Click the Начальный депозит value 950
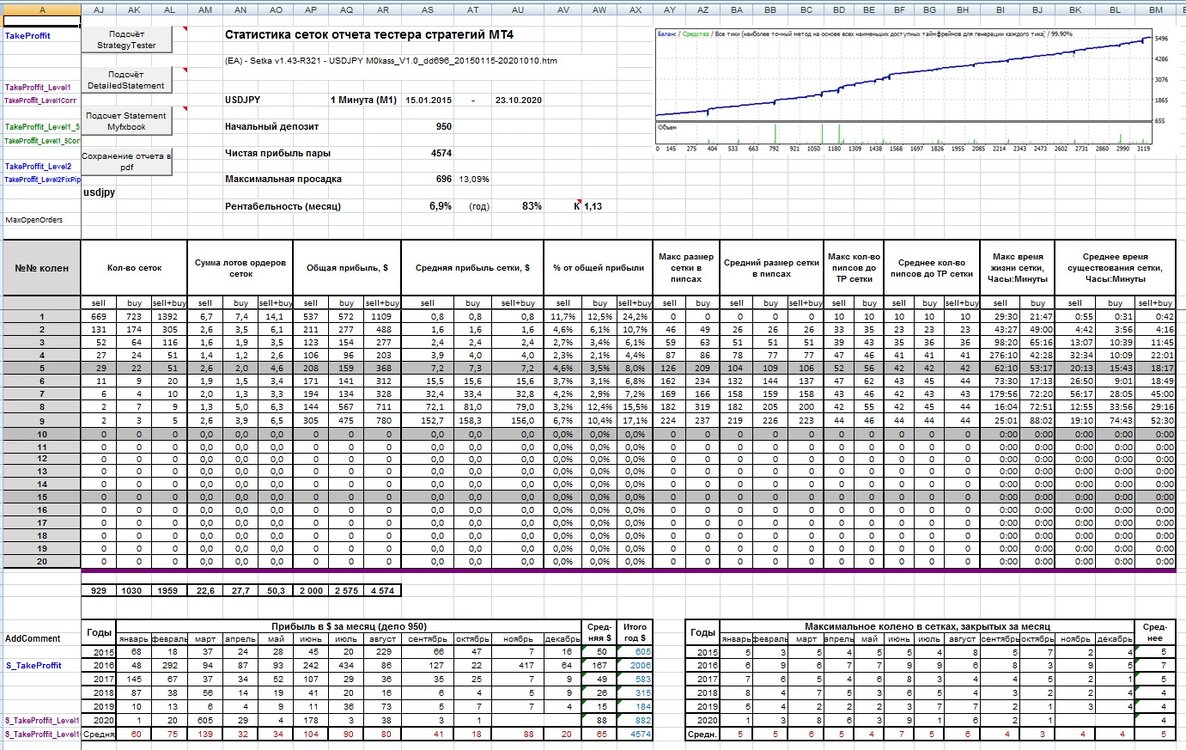 tap(444, 126)
